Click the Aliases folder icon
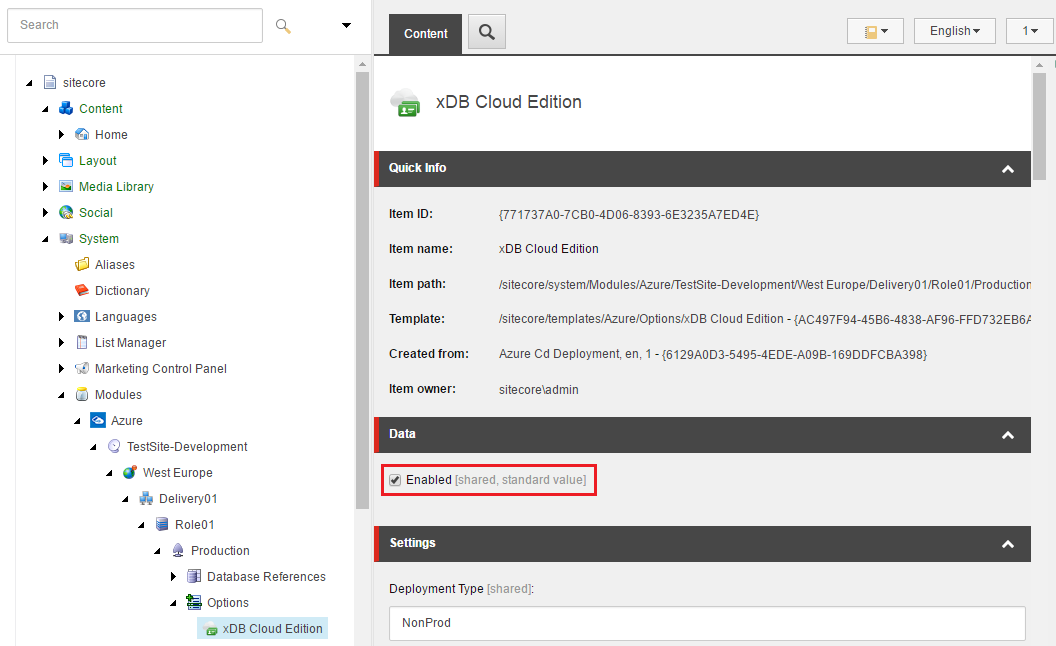Viewport: 1056px width, 646px height. click(82, 264)
